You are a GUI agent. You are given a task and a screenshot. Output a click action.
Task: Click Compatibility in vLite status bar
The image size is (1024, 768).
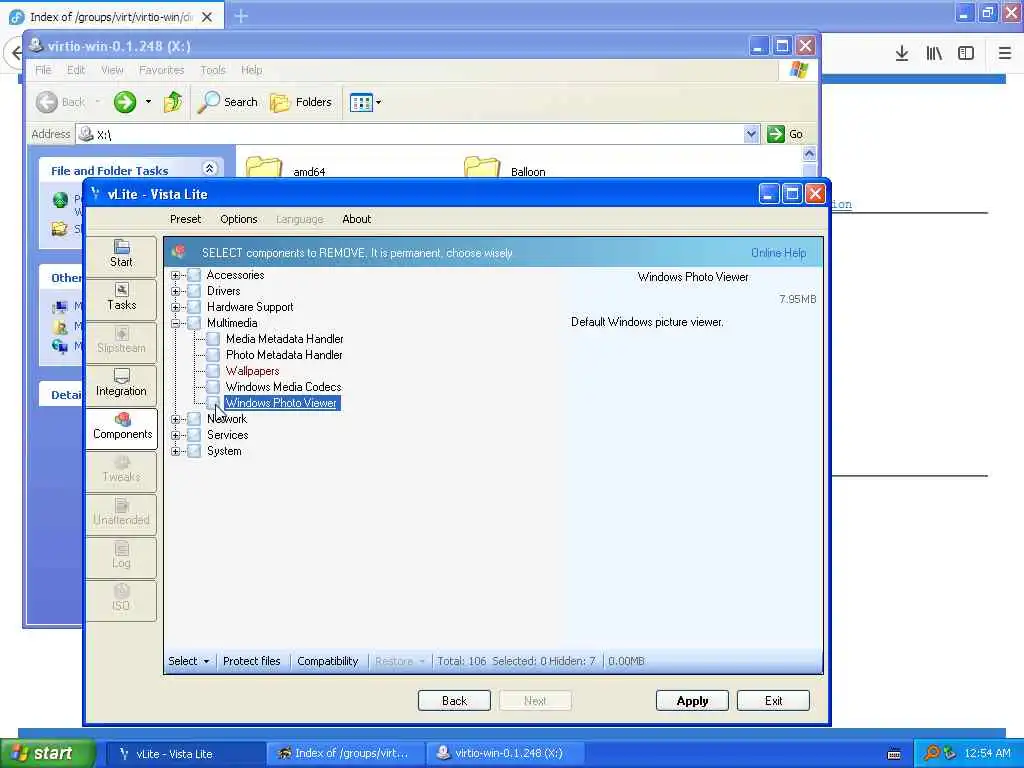coord(328,661)
